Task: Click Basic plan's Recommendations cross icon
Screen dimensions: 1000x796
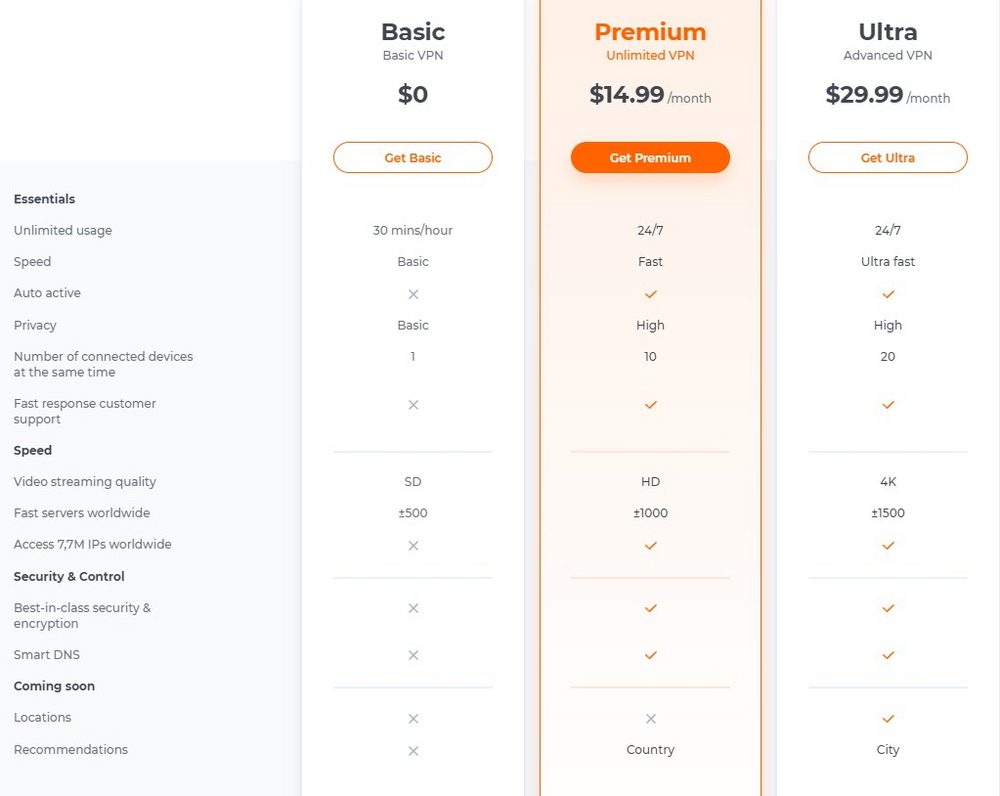Action: pyautogui.click(x=413, y=750)
